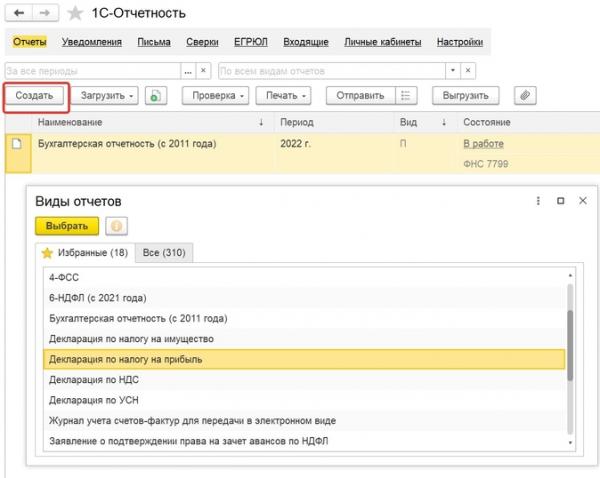Open the list icon next to Отправить
Screen dimensions: 600x478
(406, 96)
